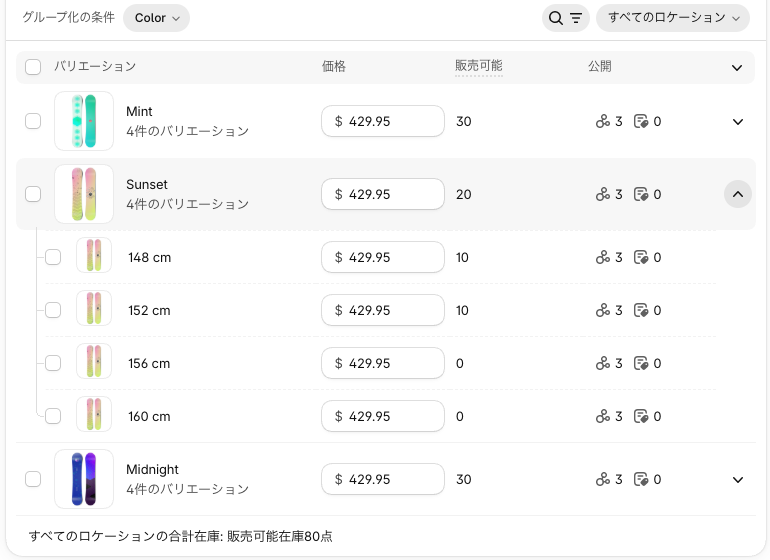This screenshot has height=560, width=770.
Task: Click the 160 cm price field
Action: click(x=383, y=417)
